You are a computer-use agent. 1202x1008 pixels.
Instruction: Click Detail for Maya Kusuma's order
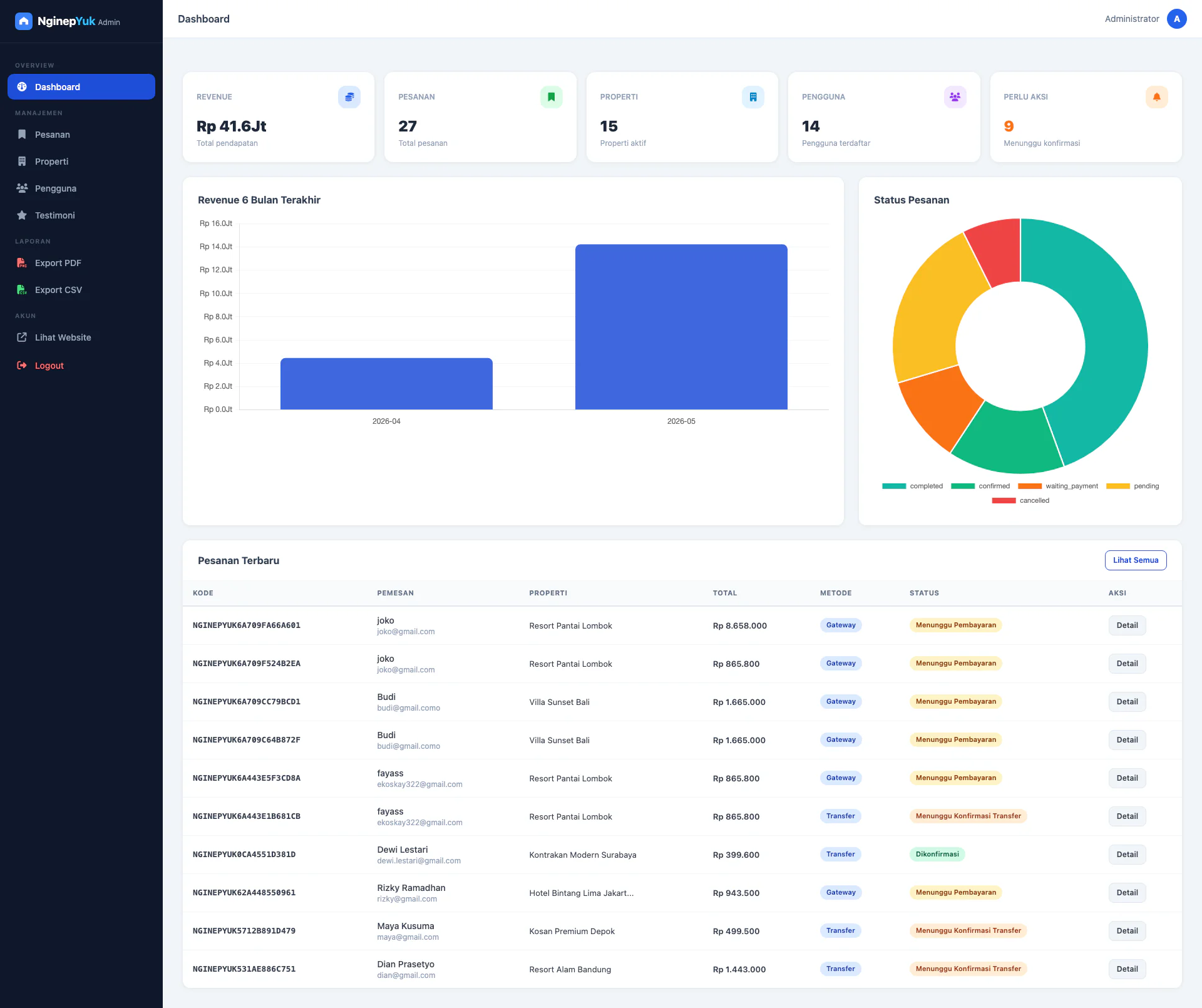point(1128,931)
